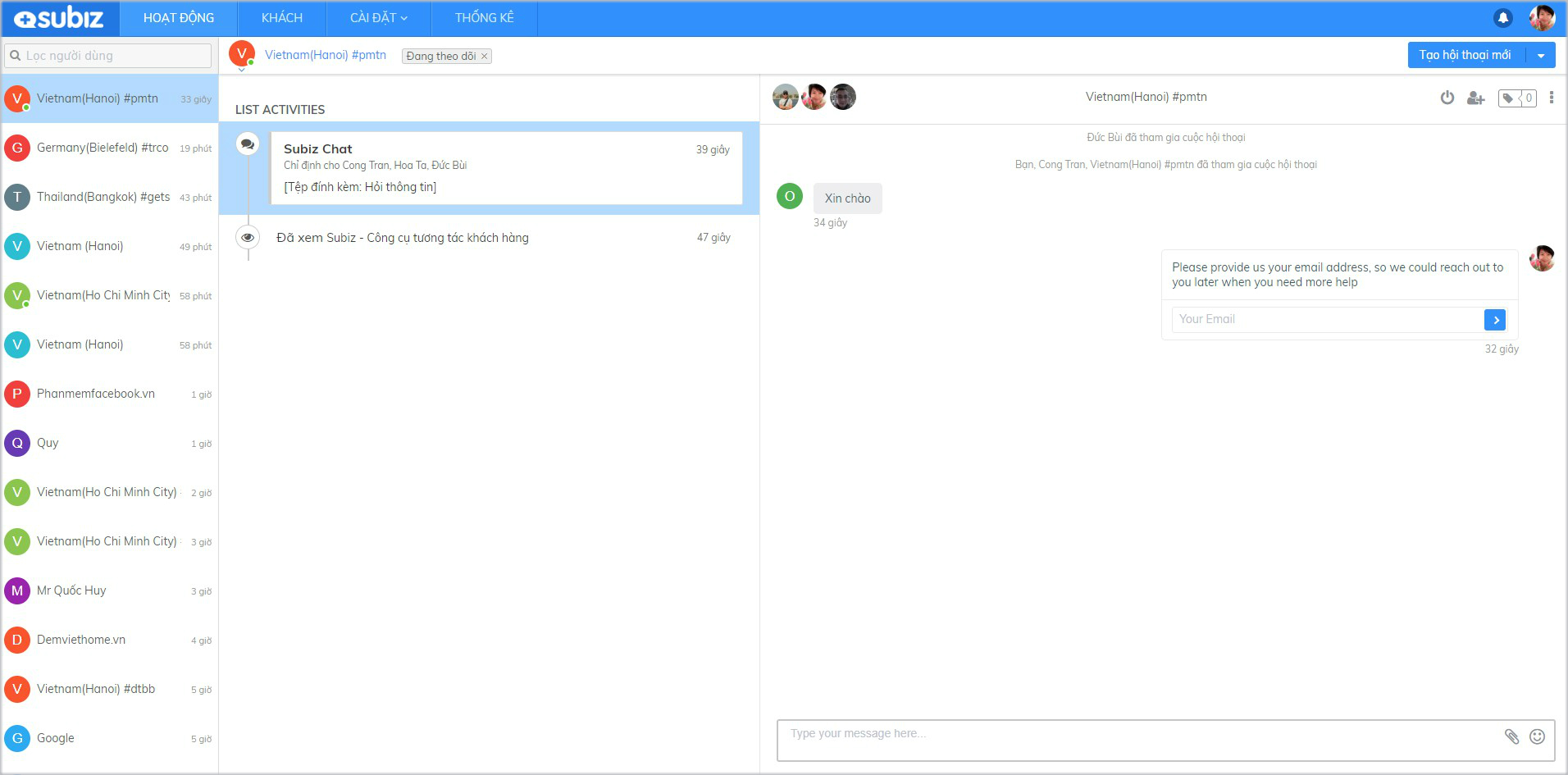Click the 'Tạo hội thoại mới' button
Viewport: 1568px width, 775px height.
(1465, 56)
